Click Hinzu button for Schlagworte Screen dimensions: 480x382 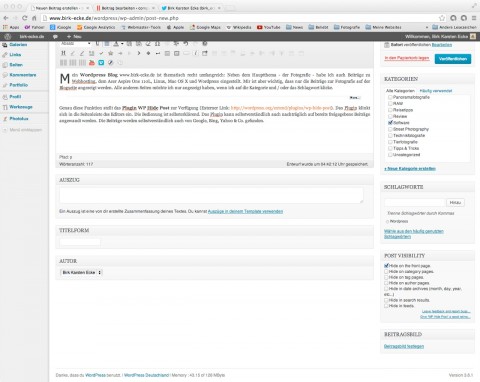tap(455, 203)
